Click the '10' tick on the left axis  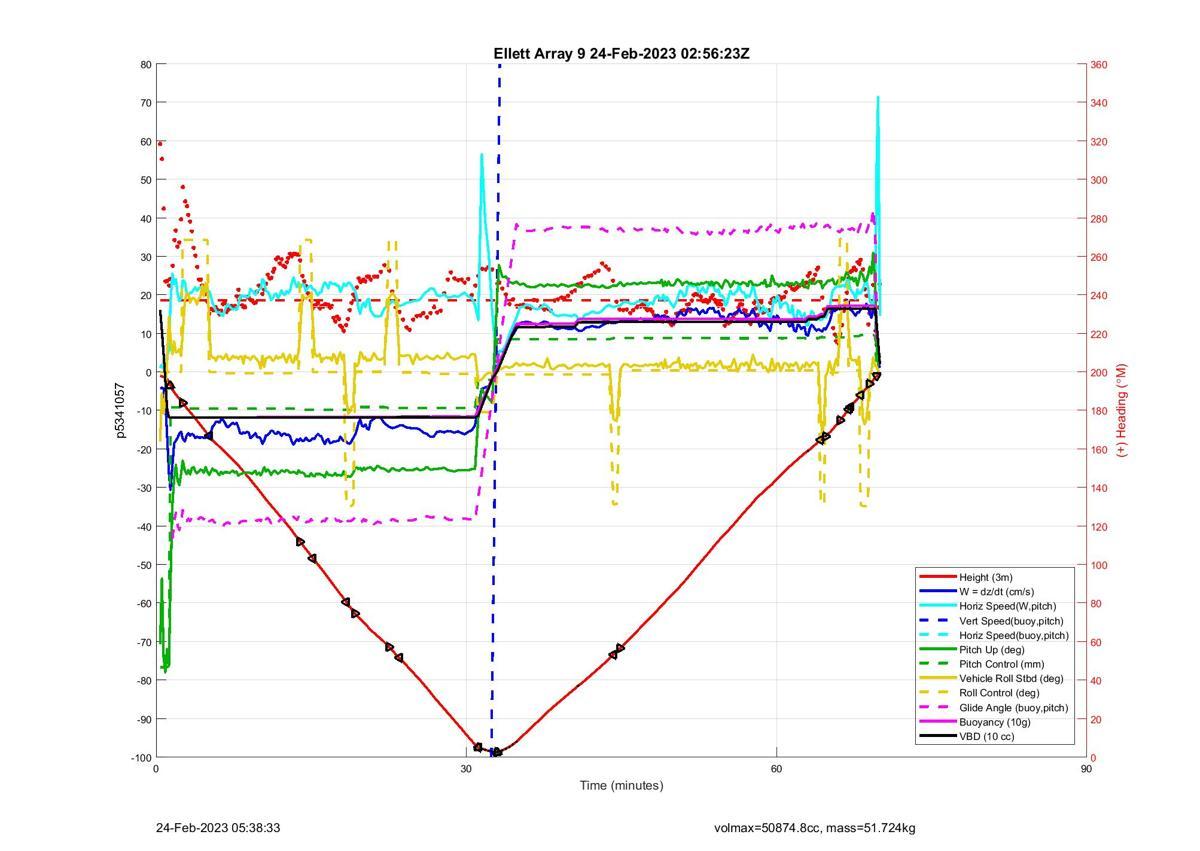[x=146, y=334]
